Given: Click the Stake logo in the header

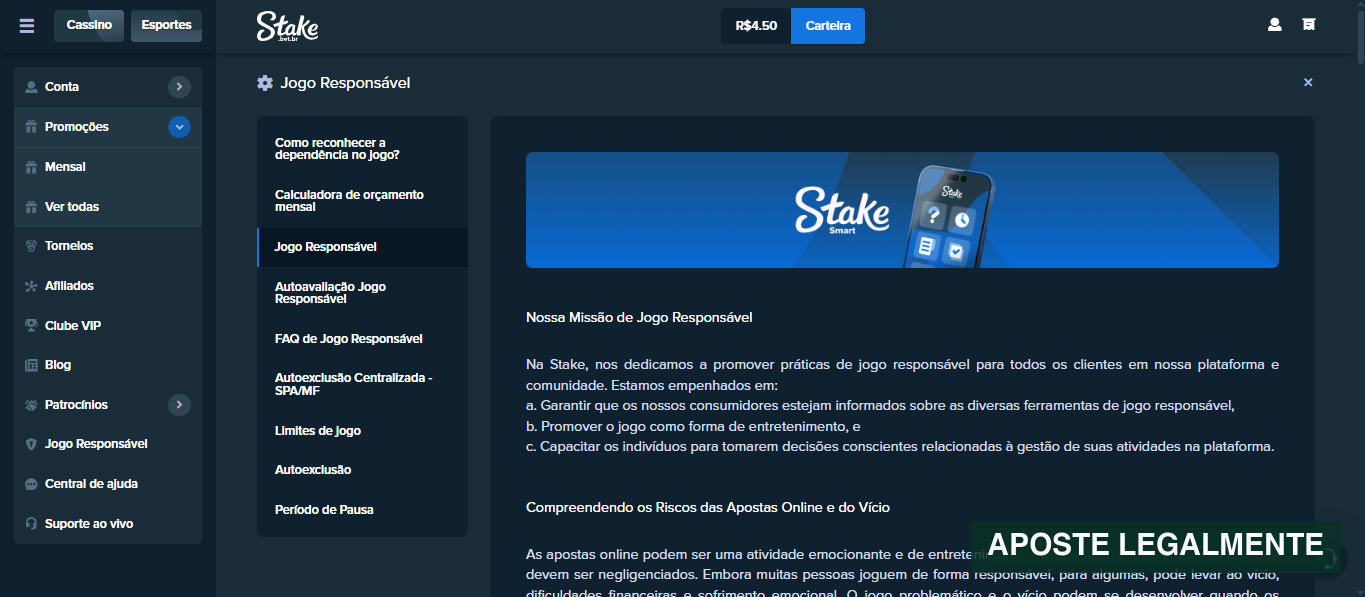Looking at the screenshot, I should pyautogui.click(x=287, y=27).
